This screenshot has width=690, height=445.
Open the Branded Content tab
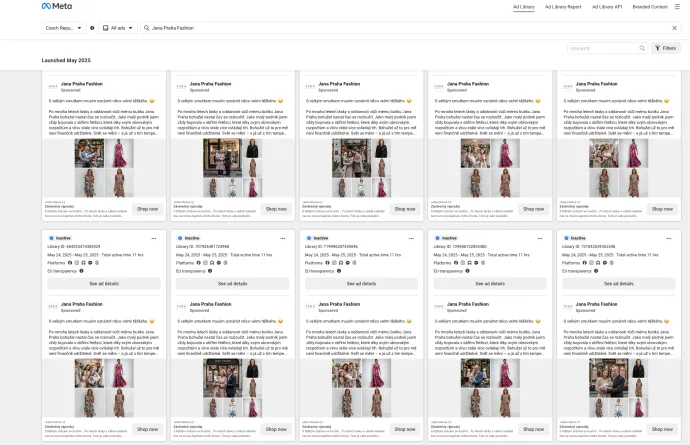(x=650, y=7)
